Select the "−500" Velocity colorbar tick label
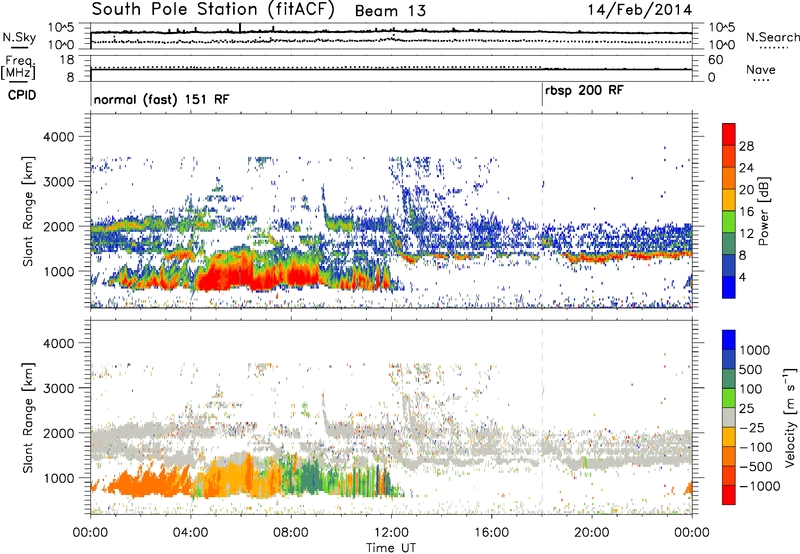 coord(756,467)
